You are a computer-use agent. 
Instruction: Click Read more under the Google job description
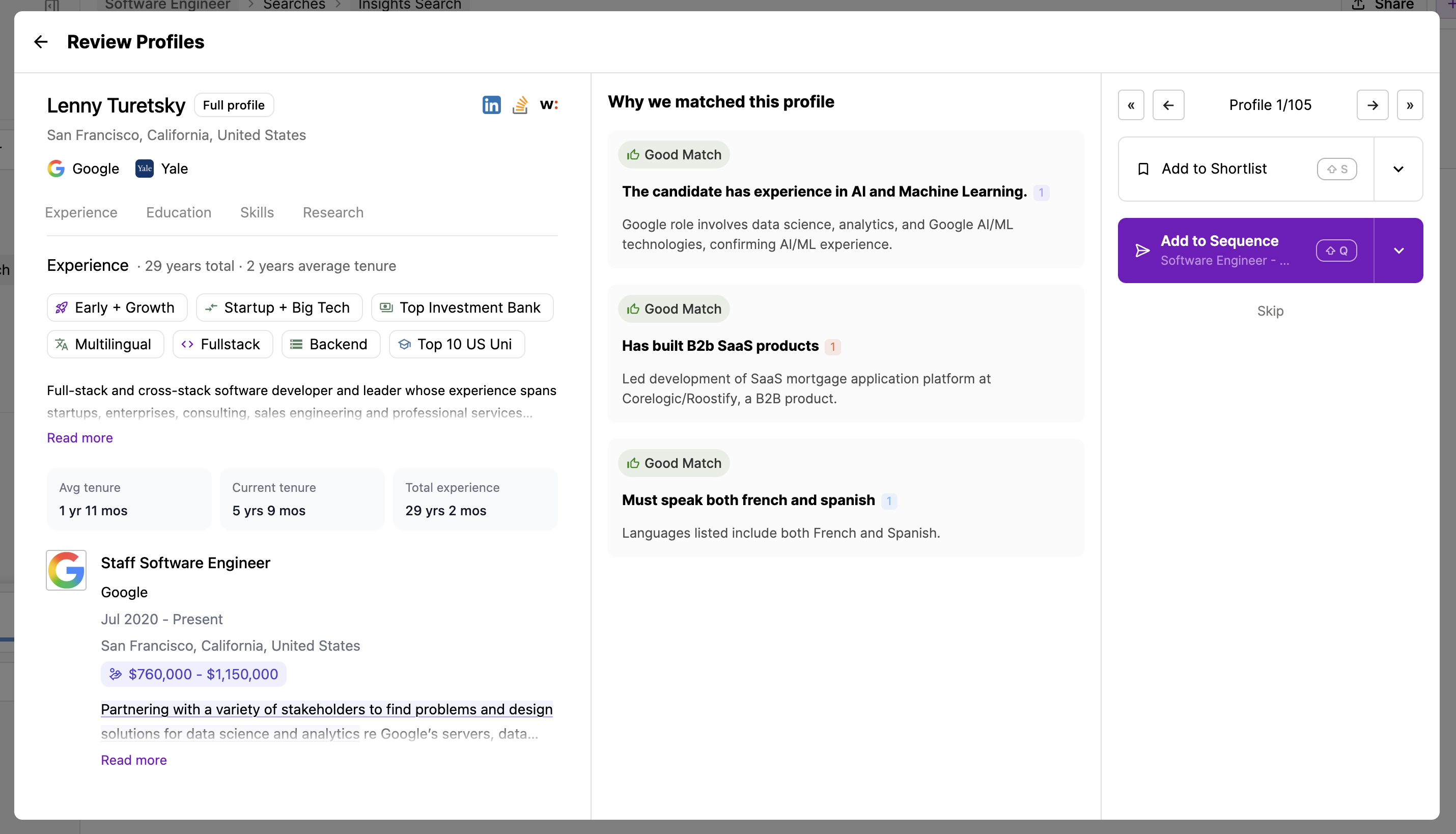point(133,760)
